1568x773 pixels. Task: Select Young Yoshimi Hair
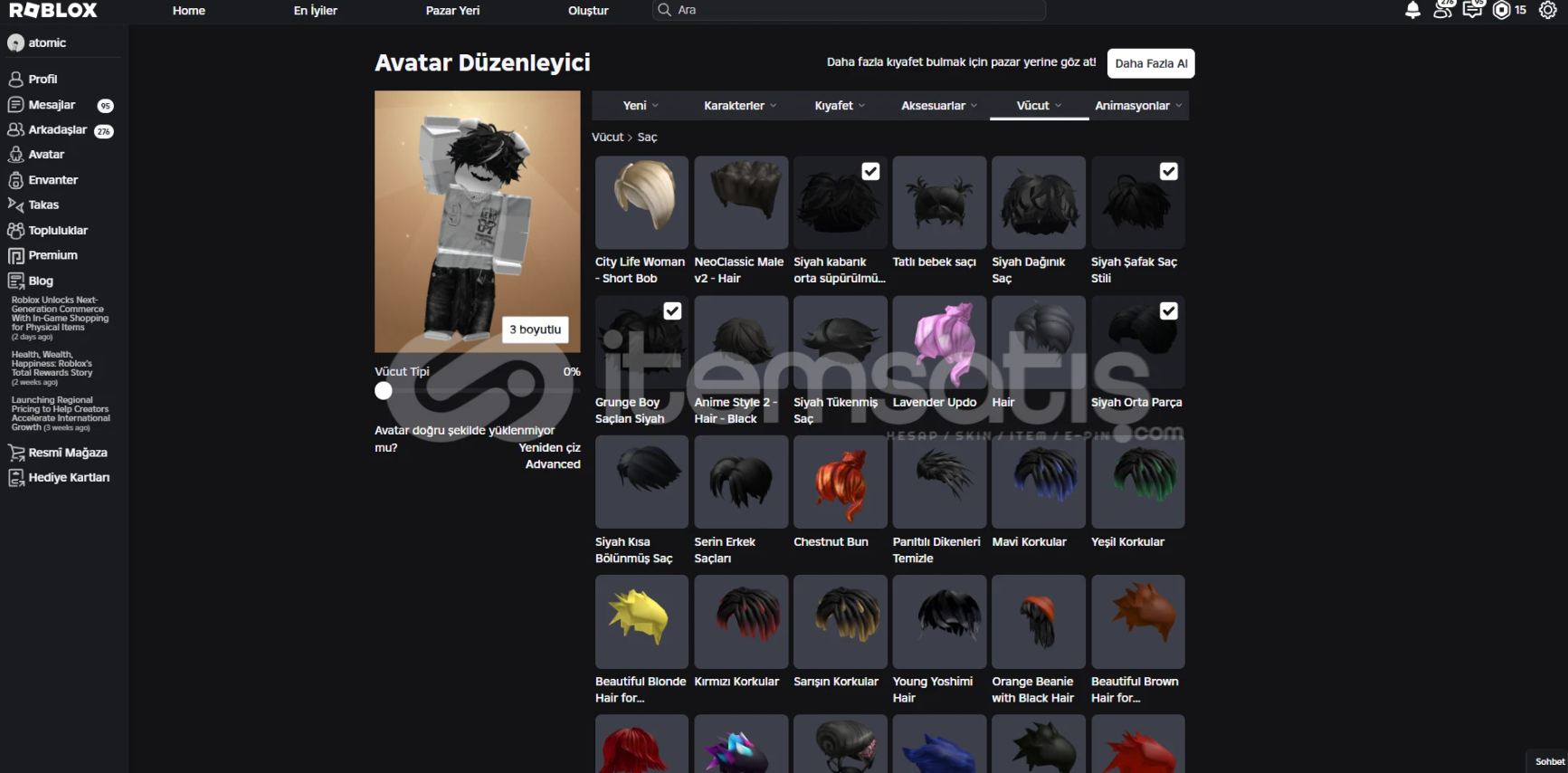coord(939,622)
